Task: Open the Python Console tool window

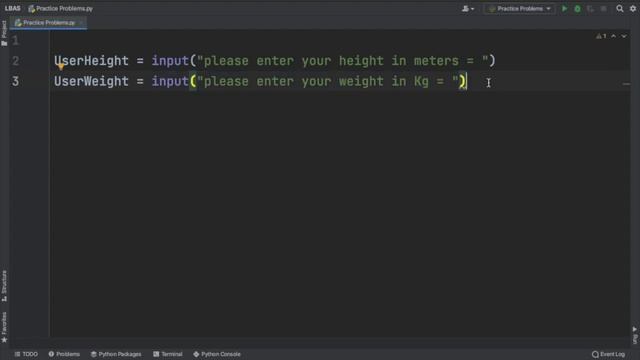Action: pyautogui.click(x=217, y=354)
